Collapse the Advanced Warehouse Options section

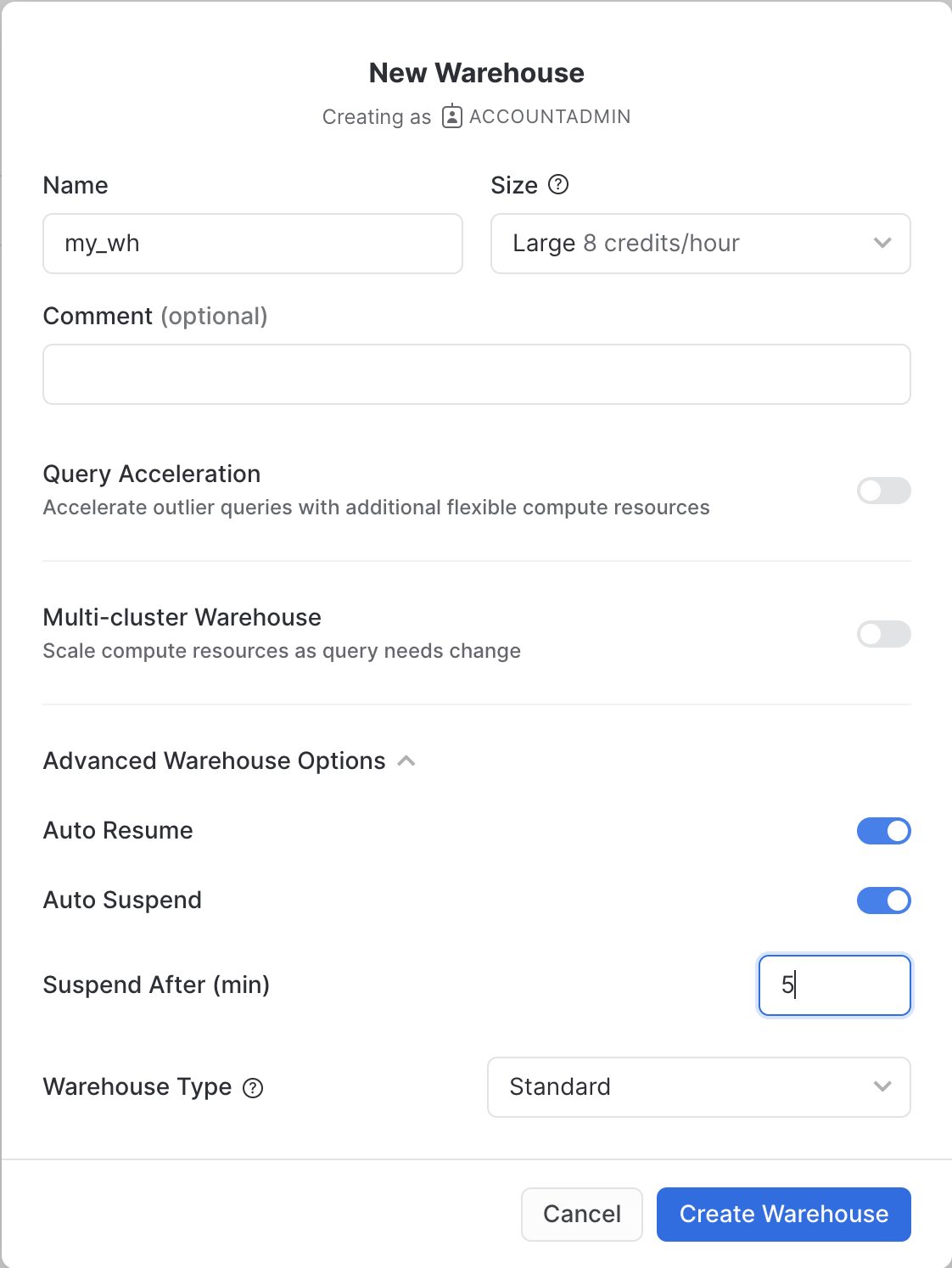(406, 761)
